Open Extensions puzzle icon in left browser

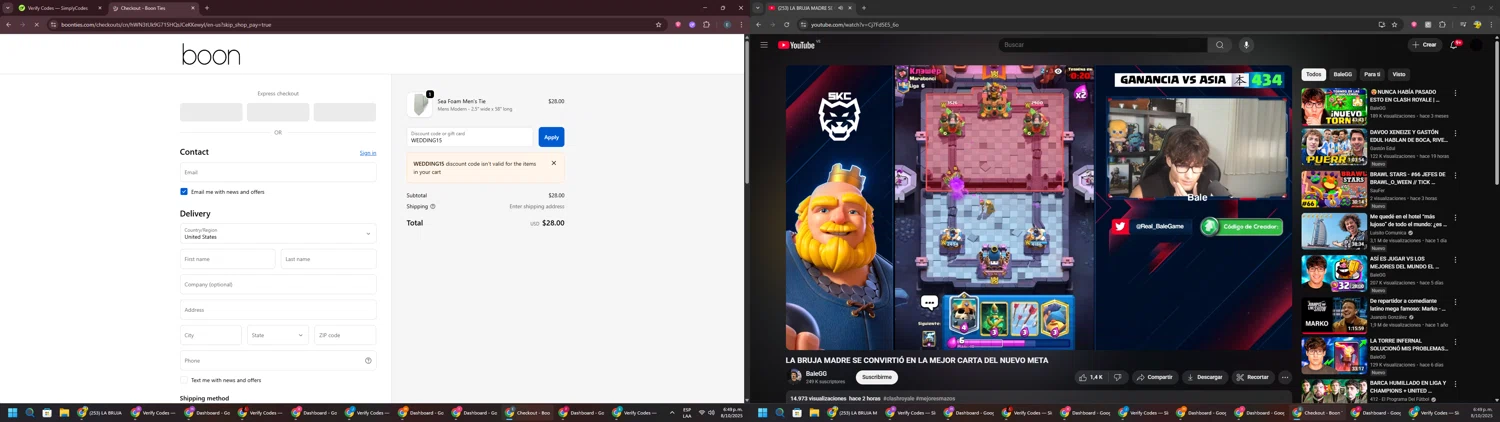point(706,24)
